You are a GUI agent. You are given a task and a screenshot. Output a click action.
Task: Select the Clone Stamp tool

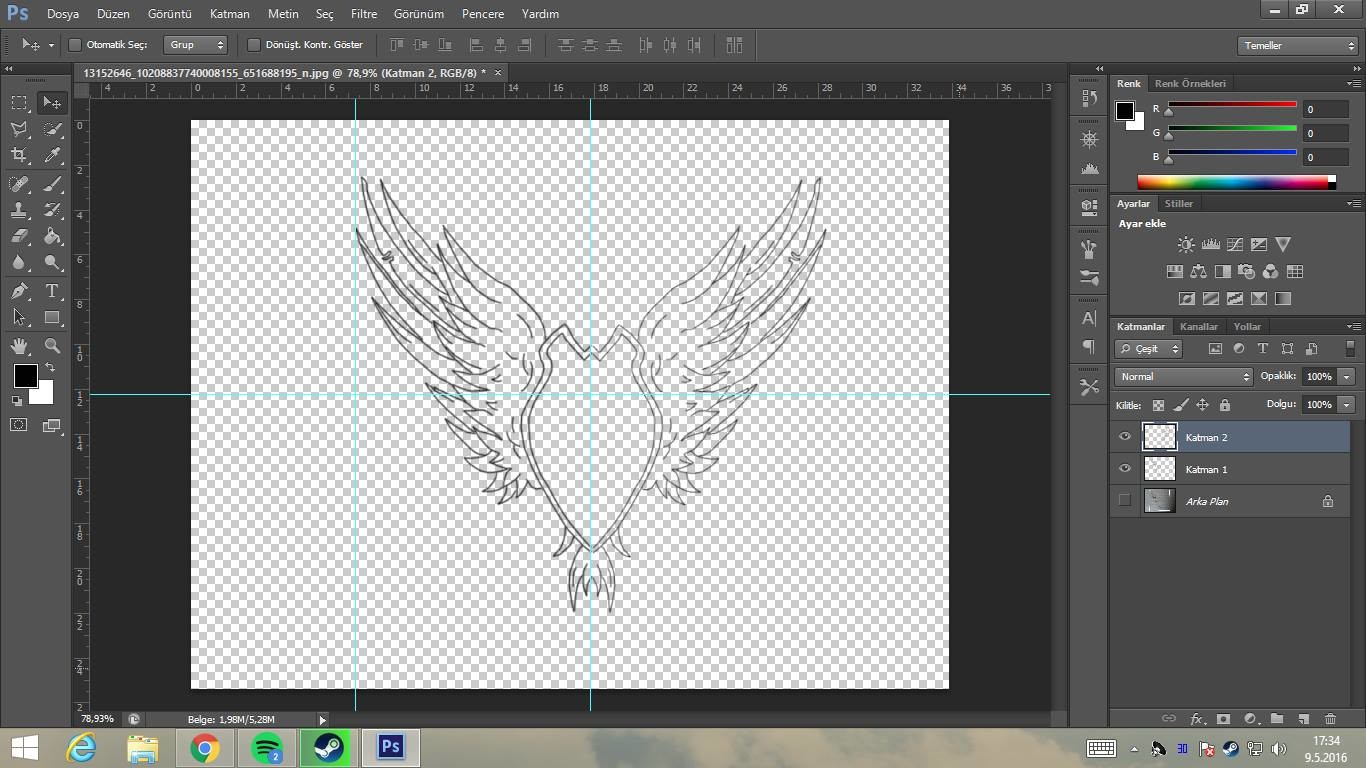point(19,210)
